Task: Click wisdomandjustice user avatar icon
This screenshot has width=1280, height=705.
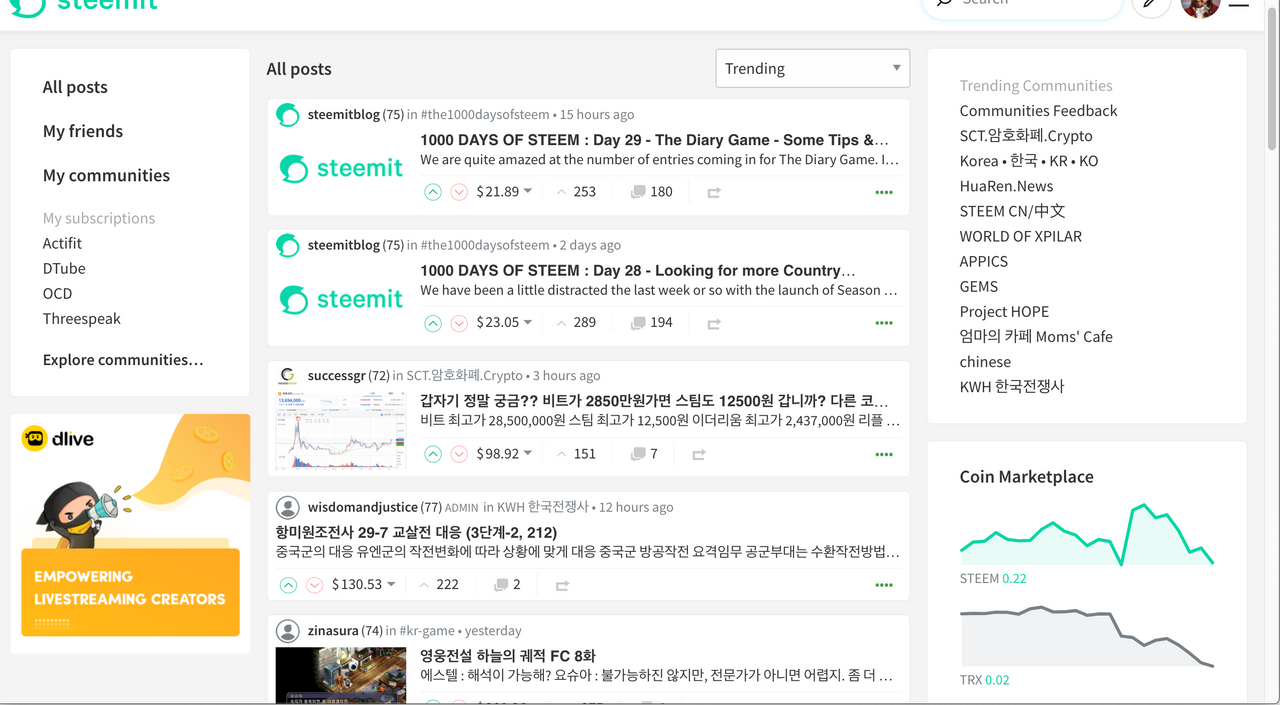Action: pos(288,508)
